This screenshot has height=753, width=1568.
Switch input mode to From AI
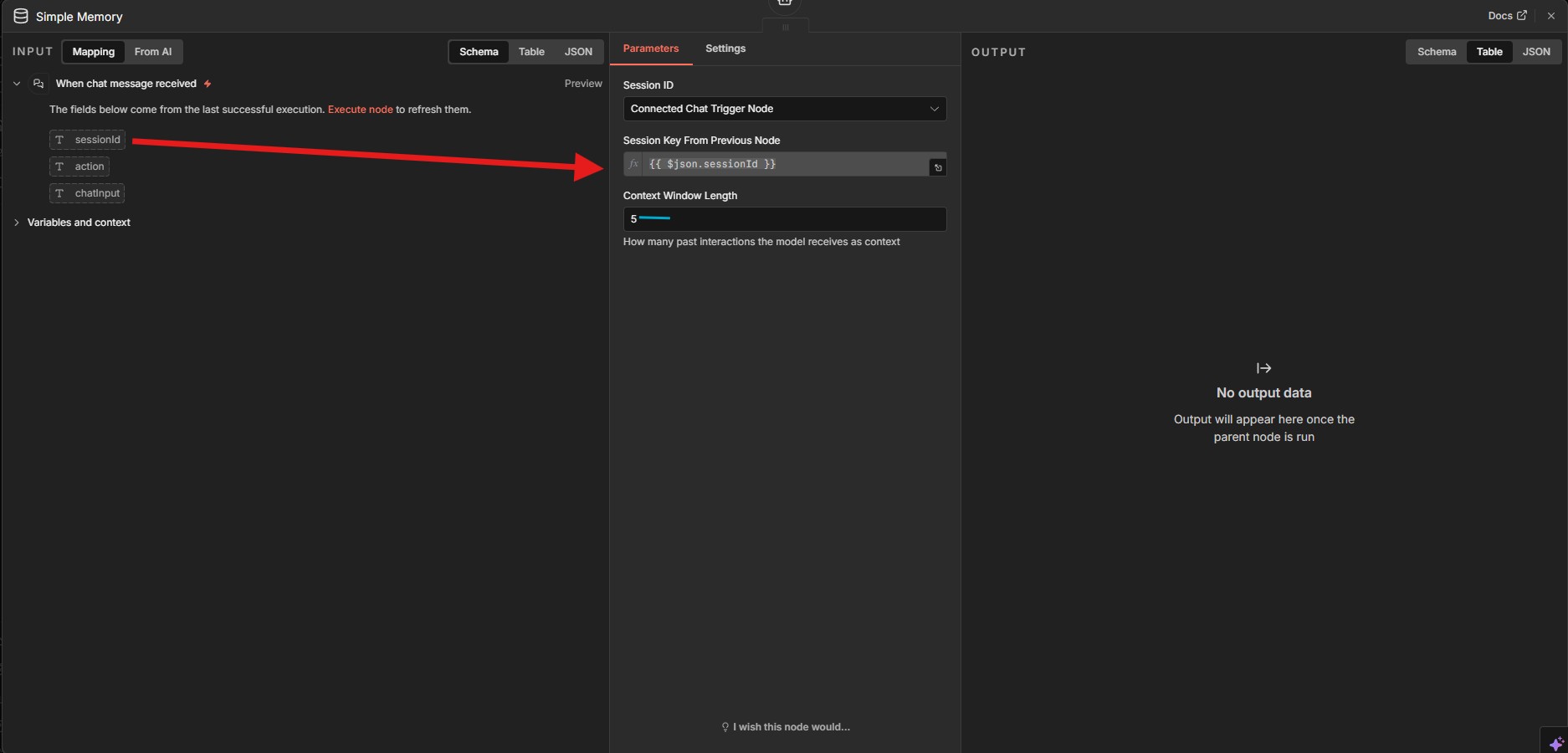153,52
